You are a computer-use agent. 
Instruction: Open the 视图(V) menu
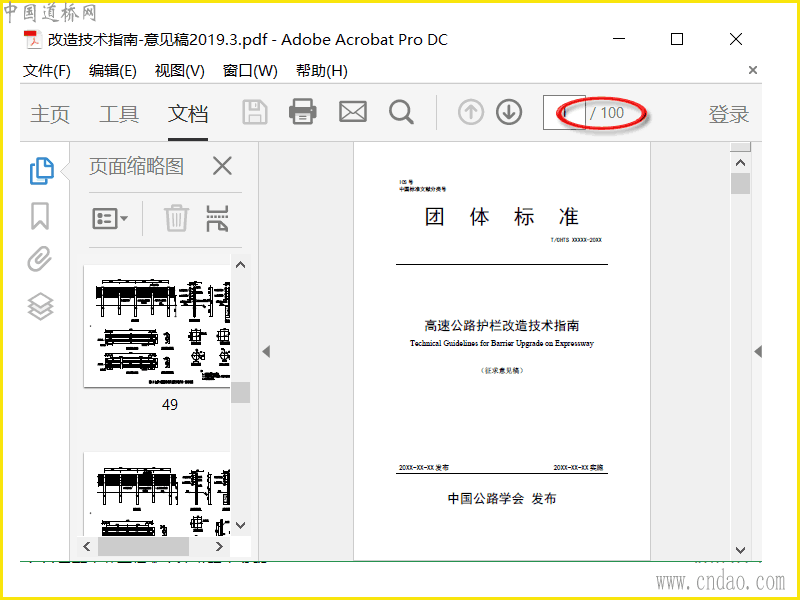180,71
